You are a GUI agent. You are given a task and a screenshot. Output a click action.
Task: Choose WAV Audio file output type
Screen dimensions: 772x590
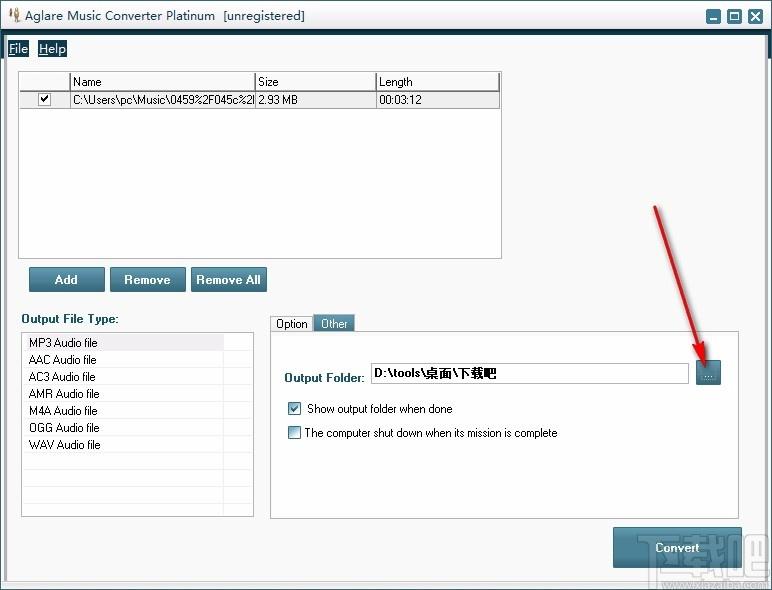(126, 445)
